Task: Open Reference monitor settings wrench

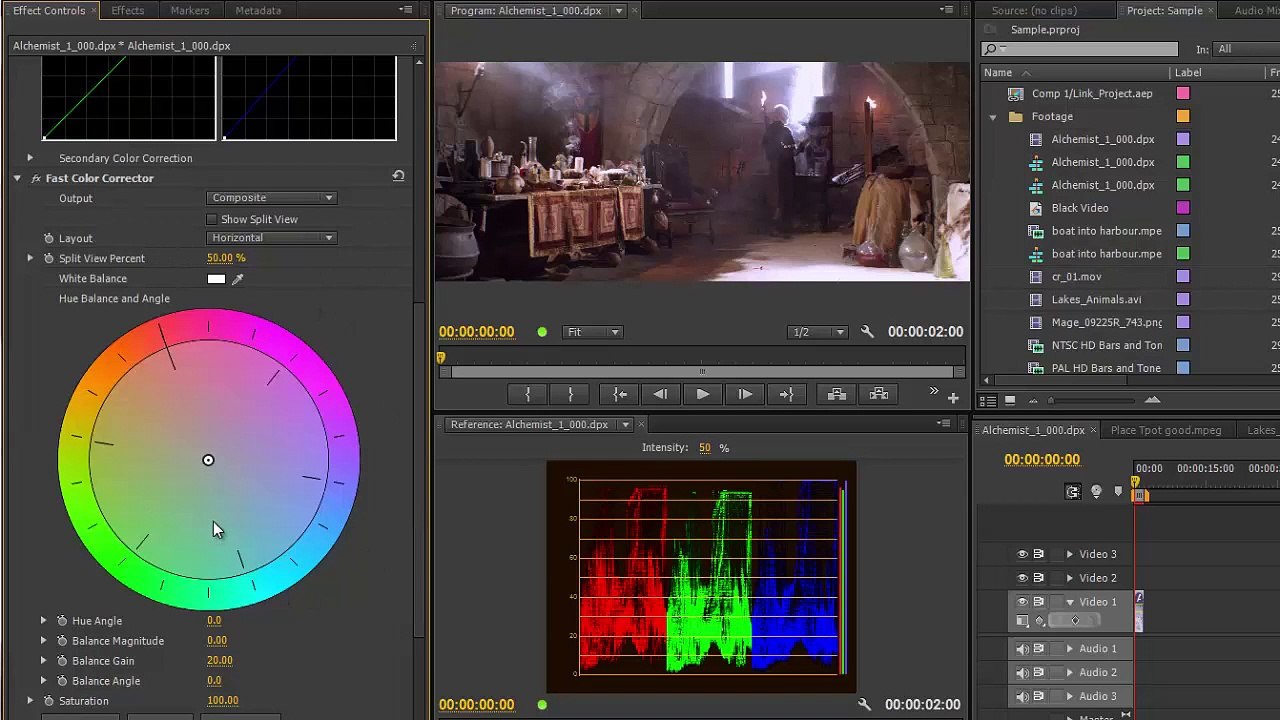Action: pyautogui.click(x=864, y=704)
